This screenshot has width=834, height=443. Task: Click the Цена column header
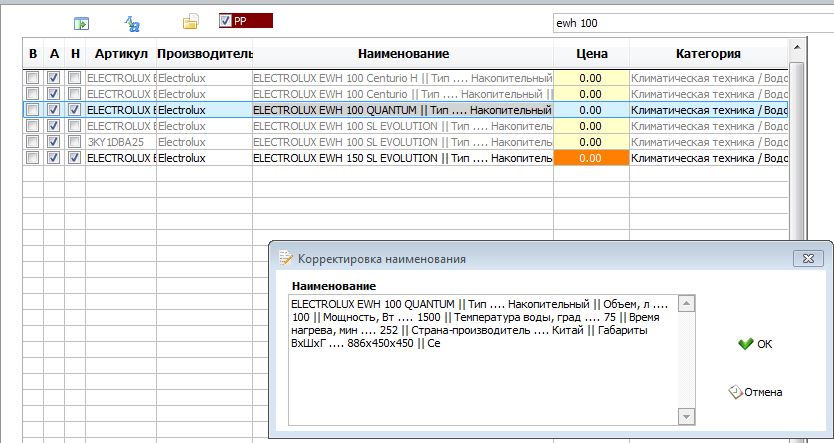(x=591, y=54)
